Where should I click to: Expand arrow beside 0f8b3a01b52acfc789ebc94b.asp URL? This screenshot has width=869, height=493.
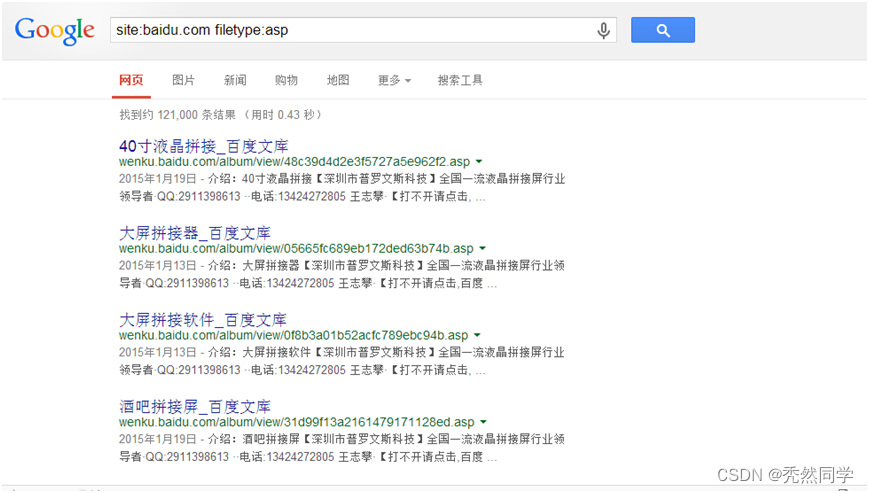click(x=477, y=335)
